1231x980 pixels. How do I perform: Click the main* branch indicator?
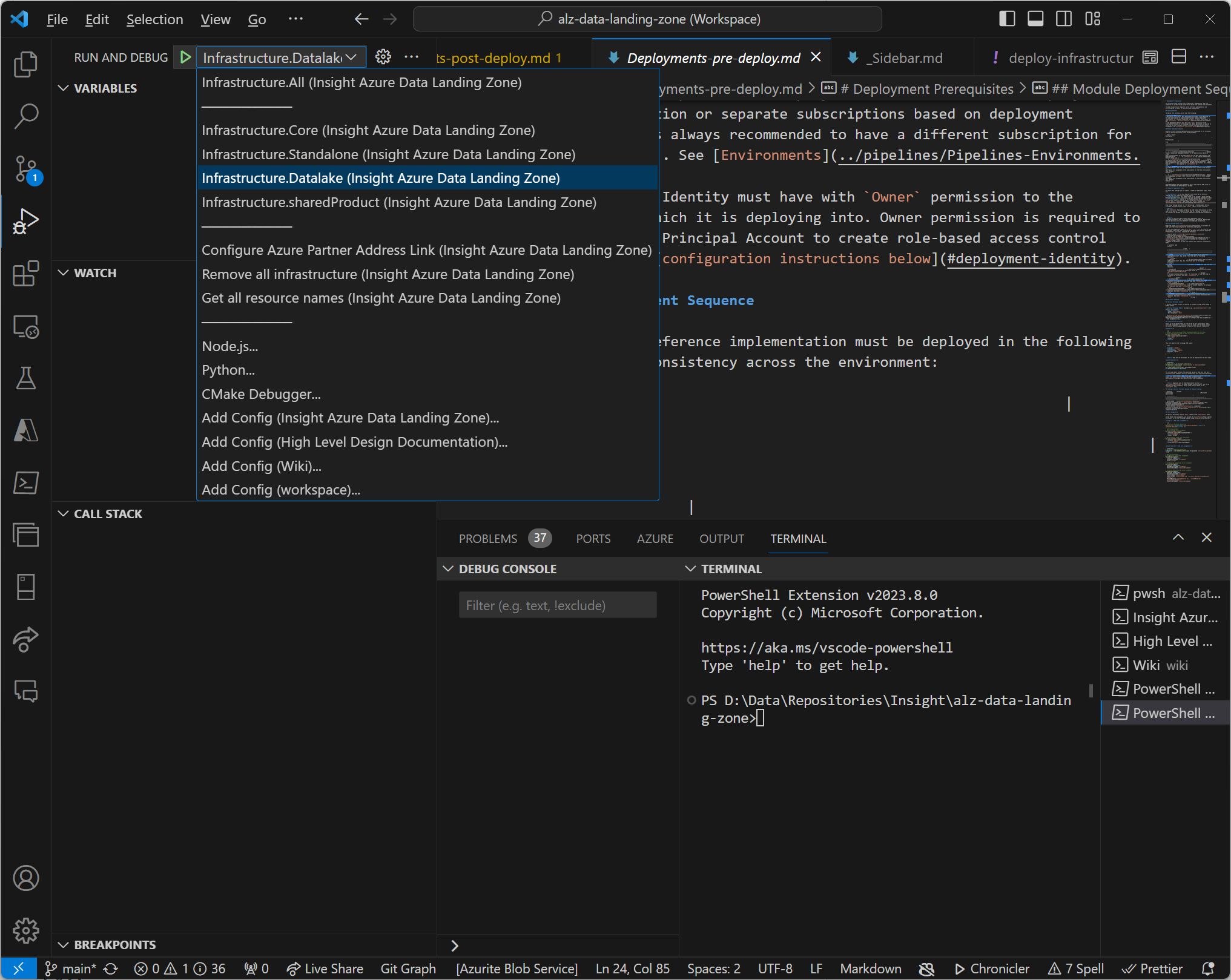[x=70, y=968]
